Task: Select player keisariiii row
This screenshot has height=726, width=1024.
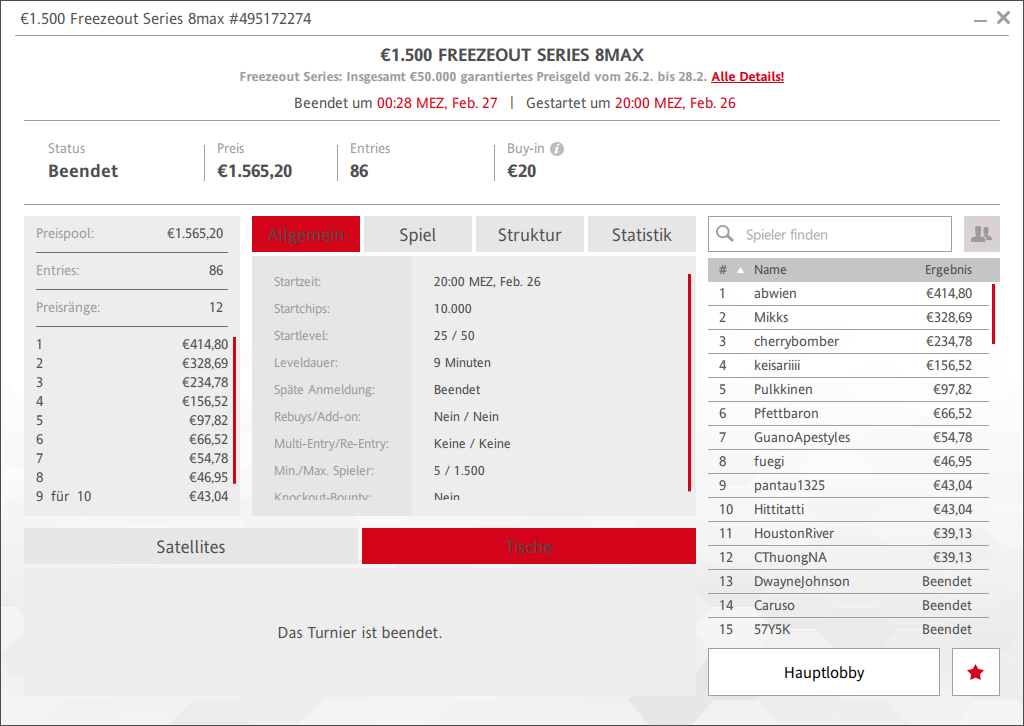Action: click(x=848, y=366)
